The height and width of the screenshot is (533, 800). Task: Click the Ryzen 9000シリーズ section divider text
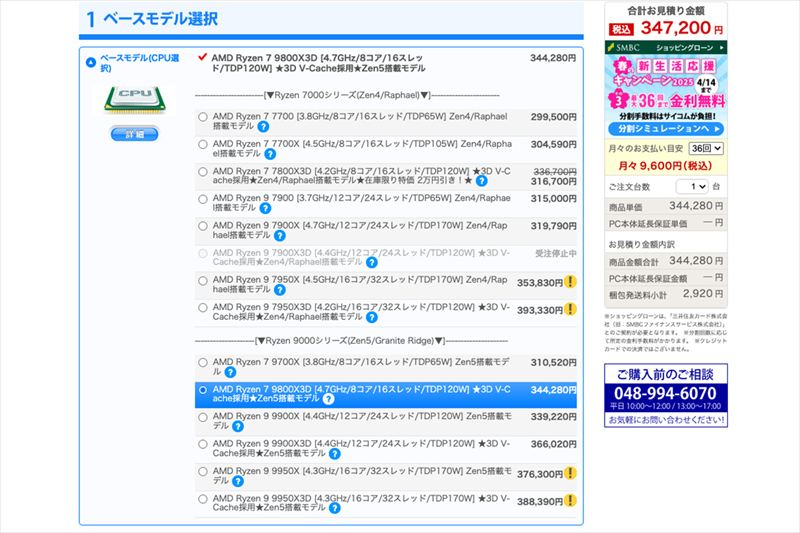click(350, 341)
